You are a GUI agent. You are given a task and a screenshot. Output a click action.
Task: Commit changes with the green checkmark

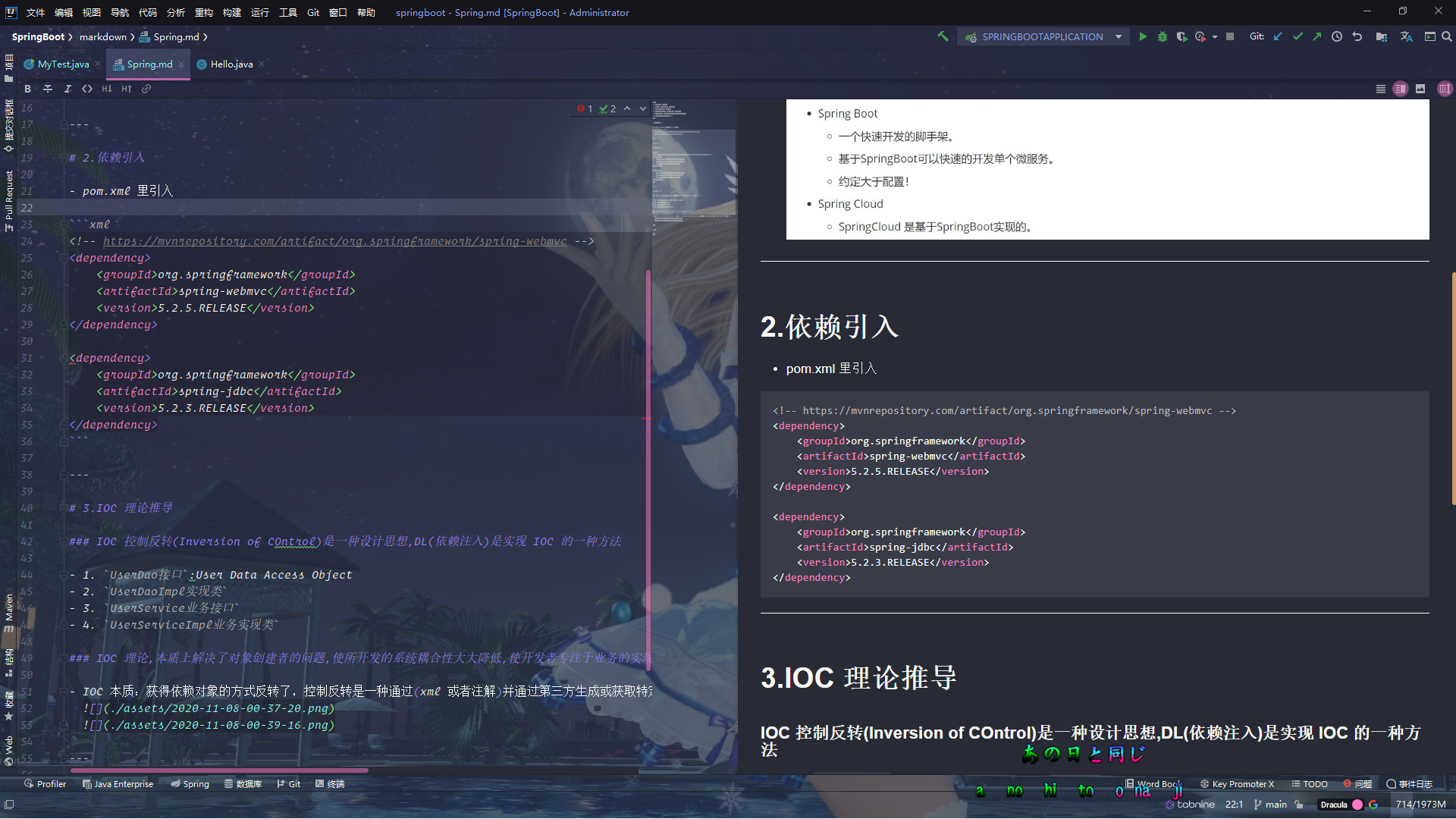[1298, 36]
